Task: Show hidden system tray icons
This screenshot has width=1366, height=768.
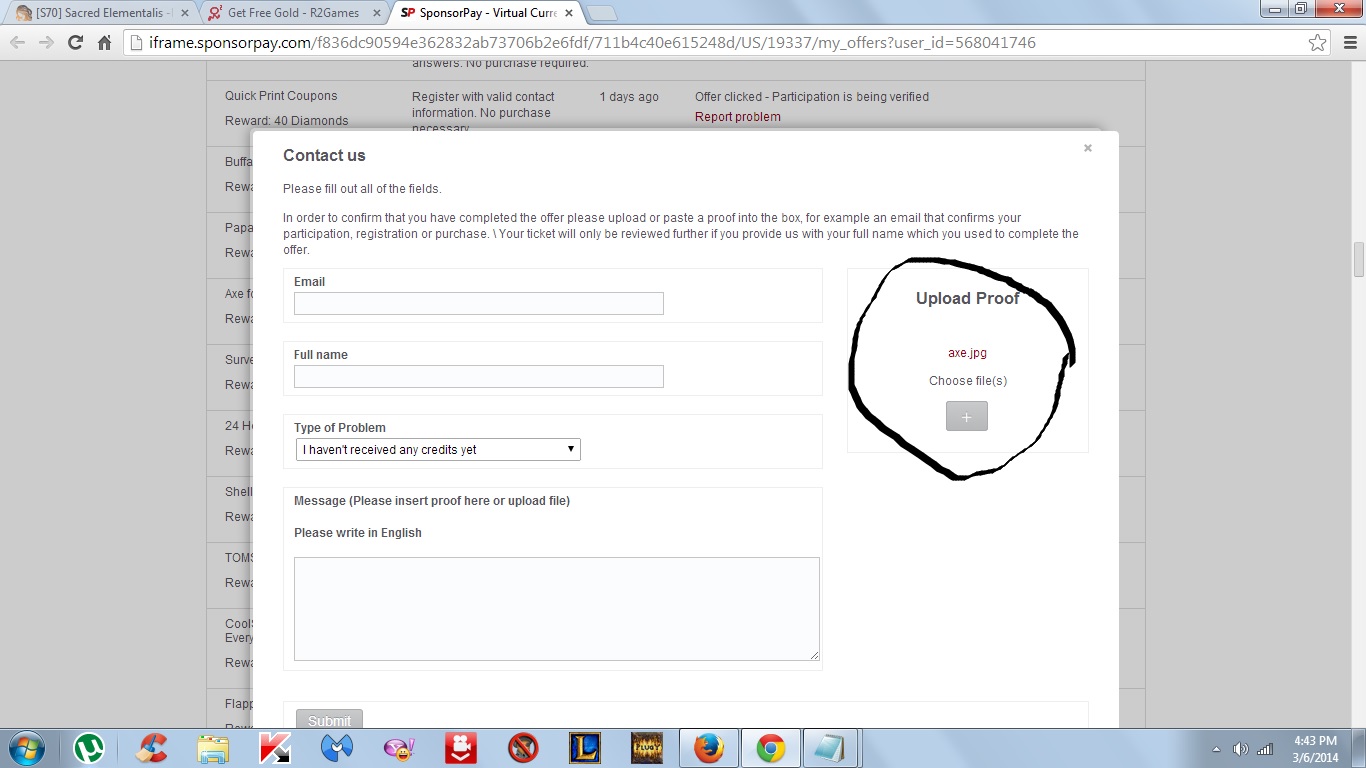Action: pyautogui.click(x=1217, y=749)
